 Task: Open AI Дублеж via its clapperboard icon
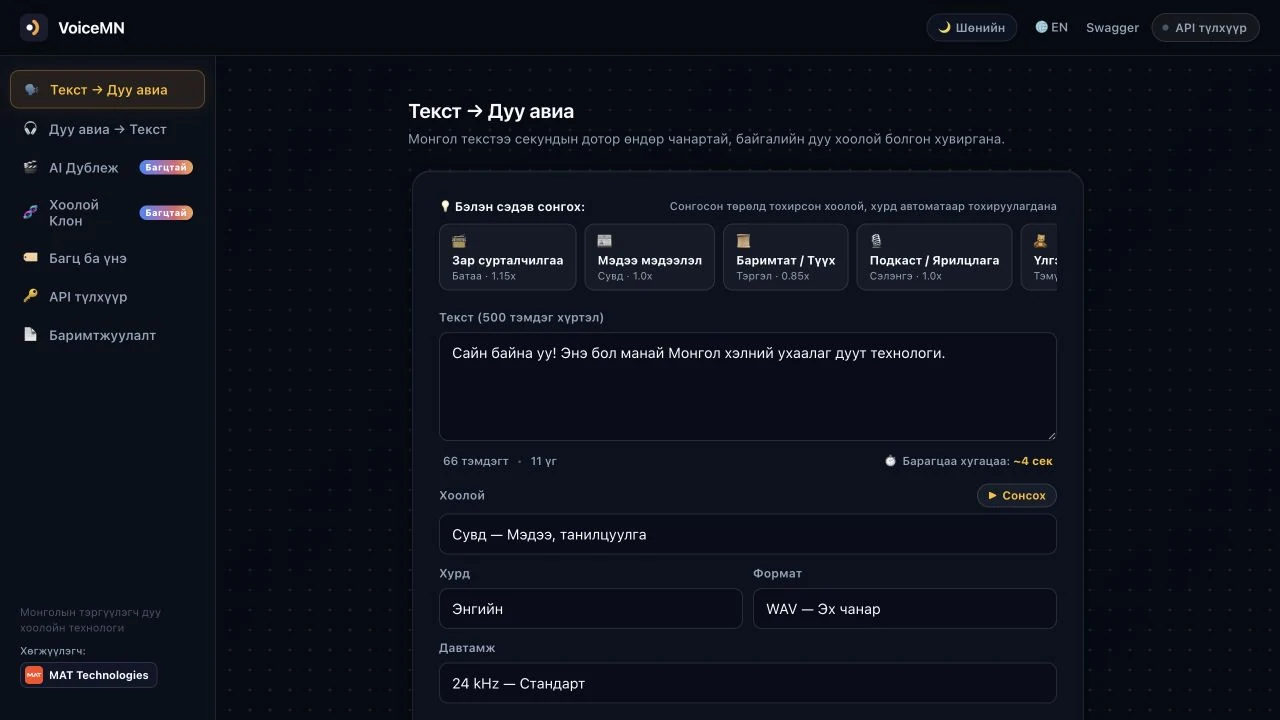31,168
